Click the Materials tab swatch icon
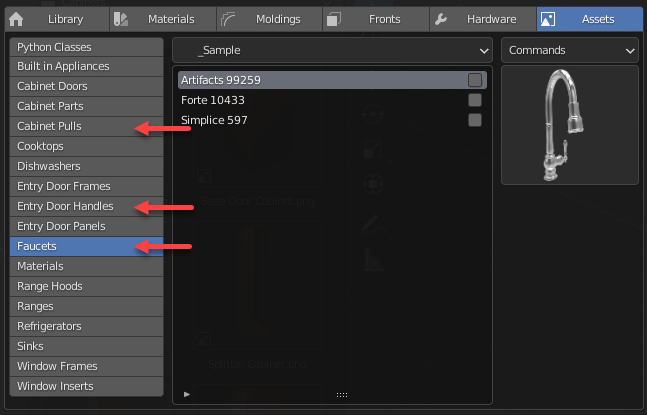This screenshot has height=415, width=647. click(x=121, y=18)
